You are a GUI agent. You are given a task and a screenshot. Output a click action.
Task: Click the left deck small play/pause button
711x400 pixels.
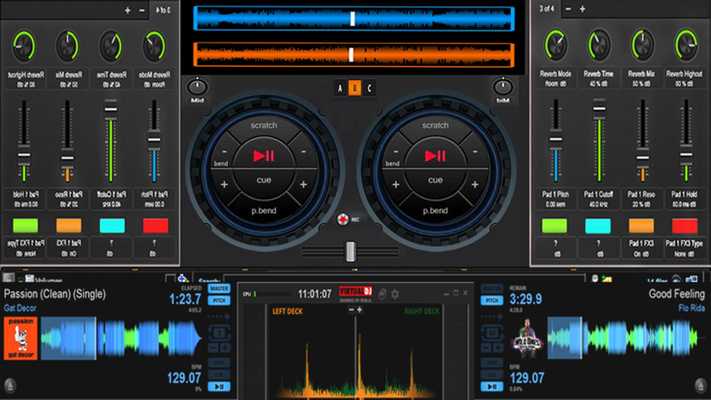point(219,387)
